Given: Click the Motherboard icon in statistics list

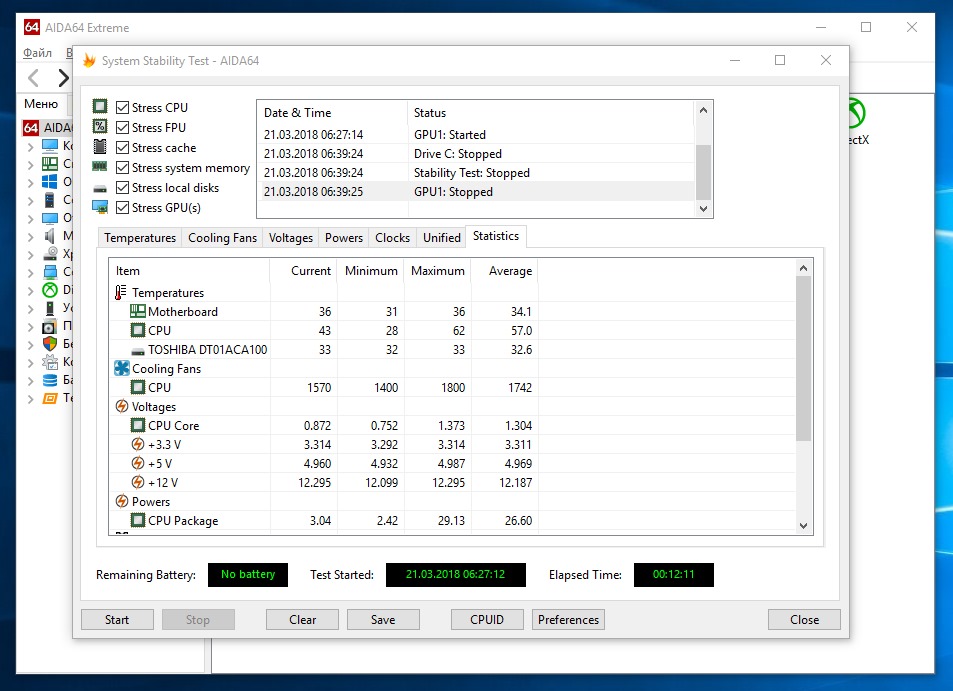Looking at the screenshot, I should pyautogui.click(x=138, y=311).
